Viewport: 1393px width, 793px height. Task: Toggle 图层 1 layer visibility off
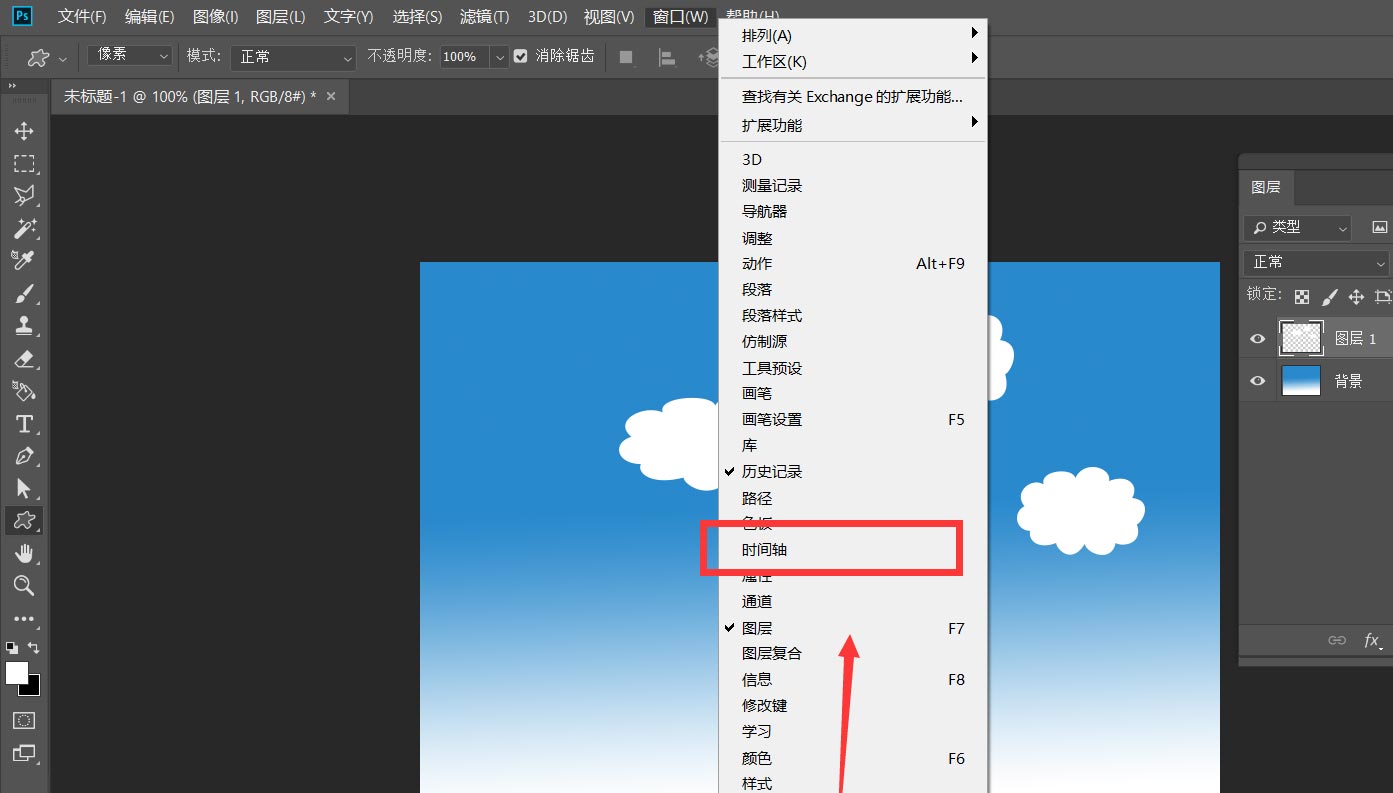tap(1257, 338)
